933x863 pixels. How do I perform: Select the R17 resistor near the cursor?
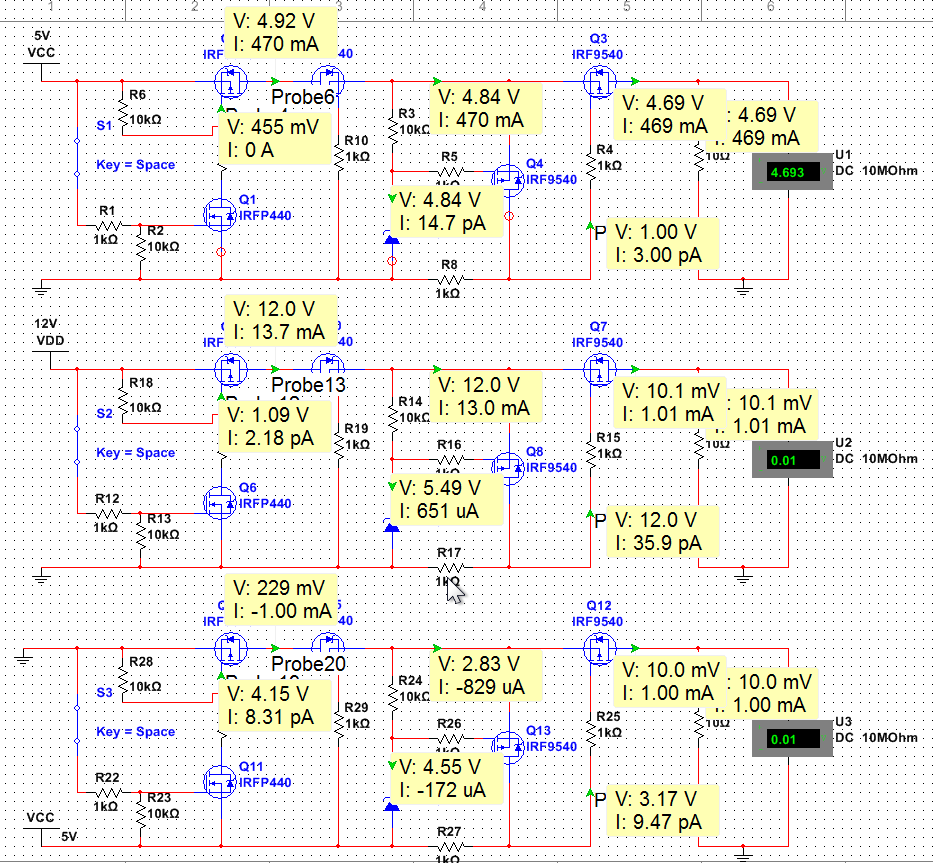[449, 567]
